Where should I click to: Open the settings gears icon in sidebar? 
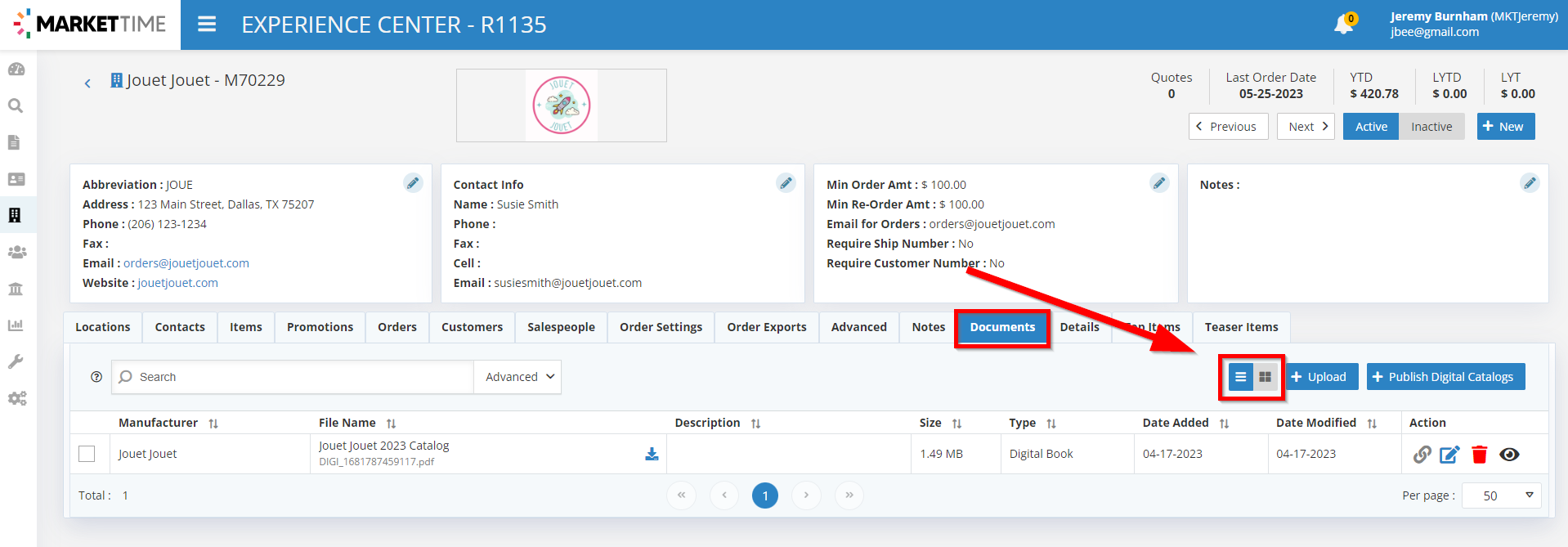click(x=16, y=398)
